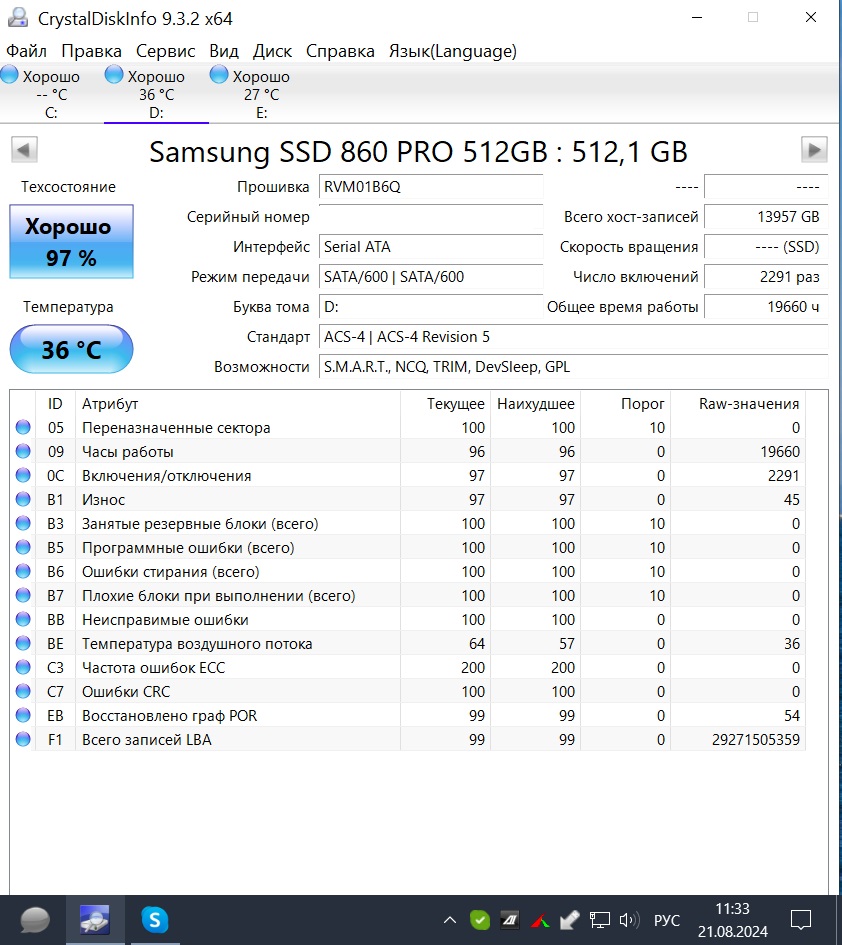Click the Стандарт ACS-4 field
Viewport: 842px width, 945px height.
click(573, 337)
